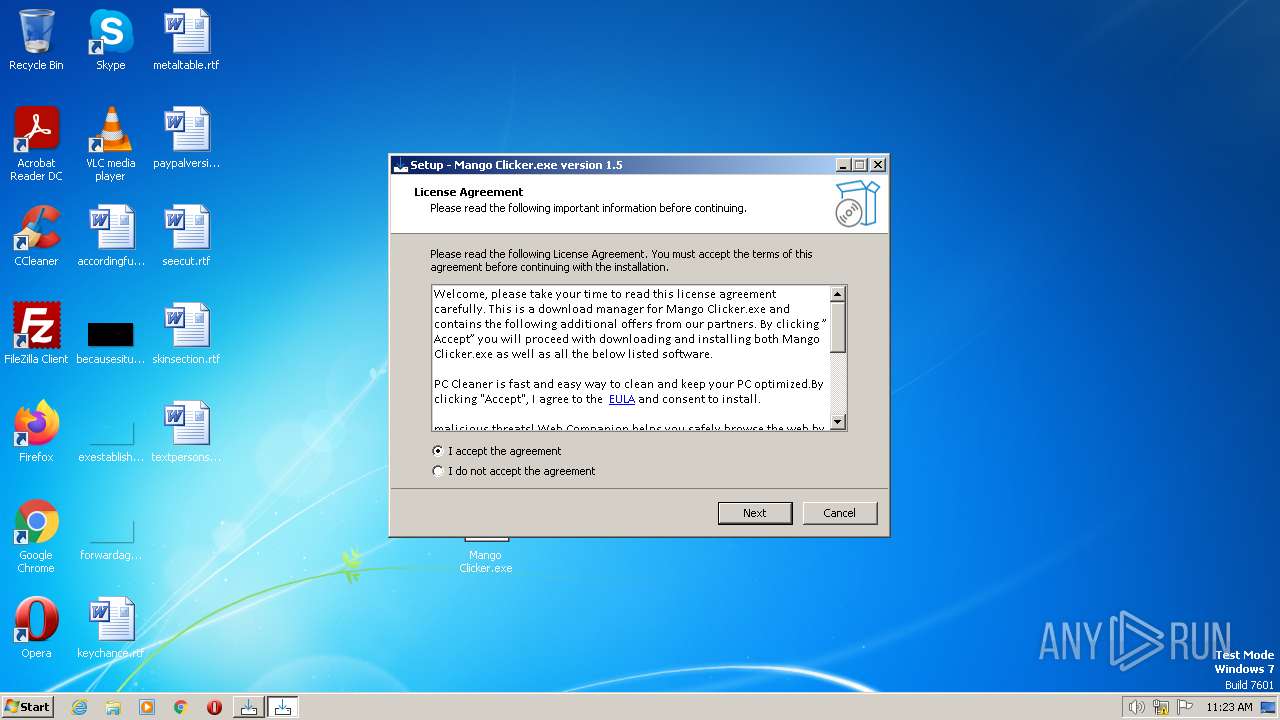This screenshot has width=1280, height=720.
Task: Select the paypalversi... document icon
Action: tap(186, 137)
